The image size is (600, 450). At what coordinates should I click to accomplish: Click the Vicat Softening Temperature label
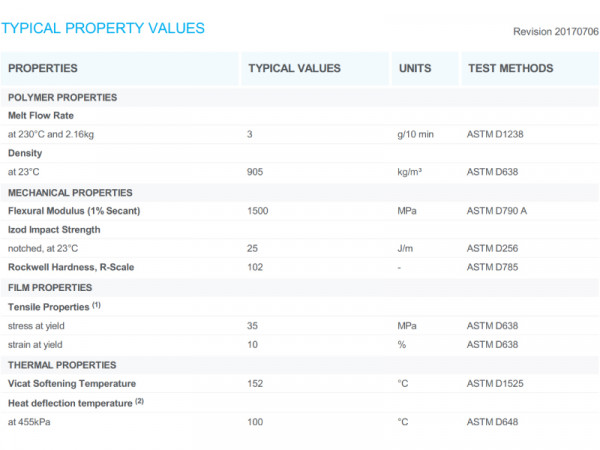[72, 383]
